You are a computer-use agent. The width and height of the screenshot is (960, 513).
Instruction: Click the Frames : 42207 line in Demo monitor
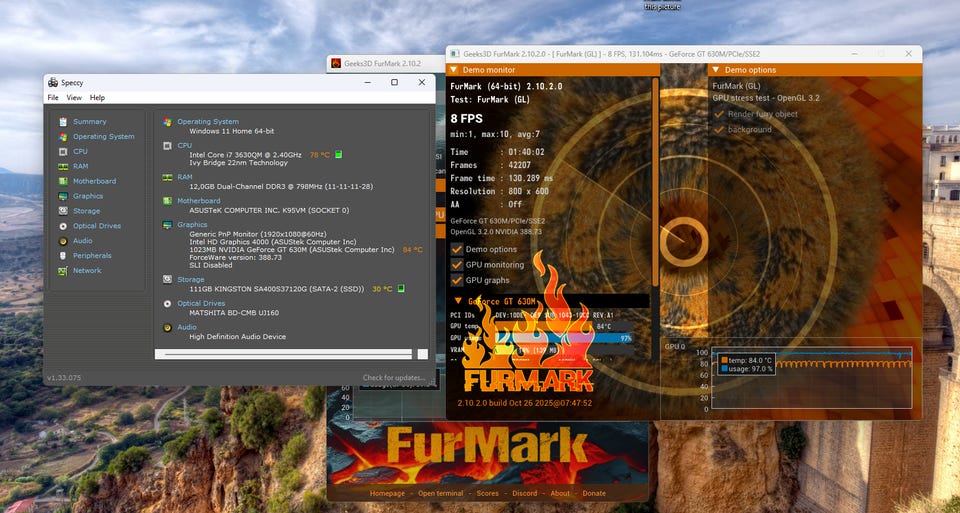490,165
